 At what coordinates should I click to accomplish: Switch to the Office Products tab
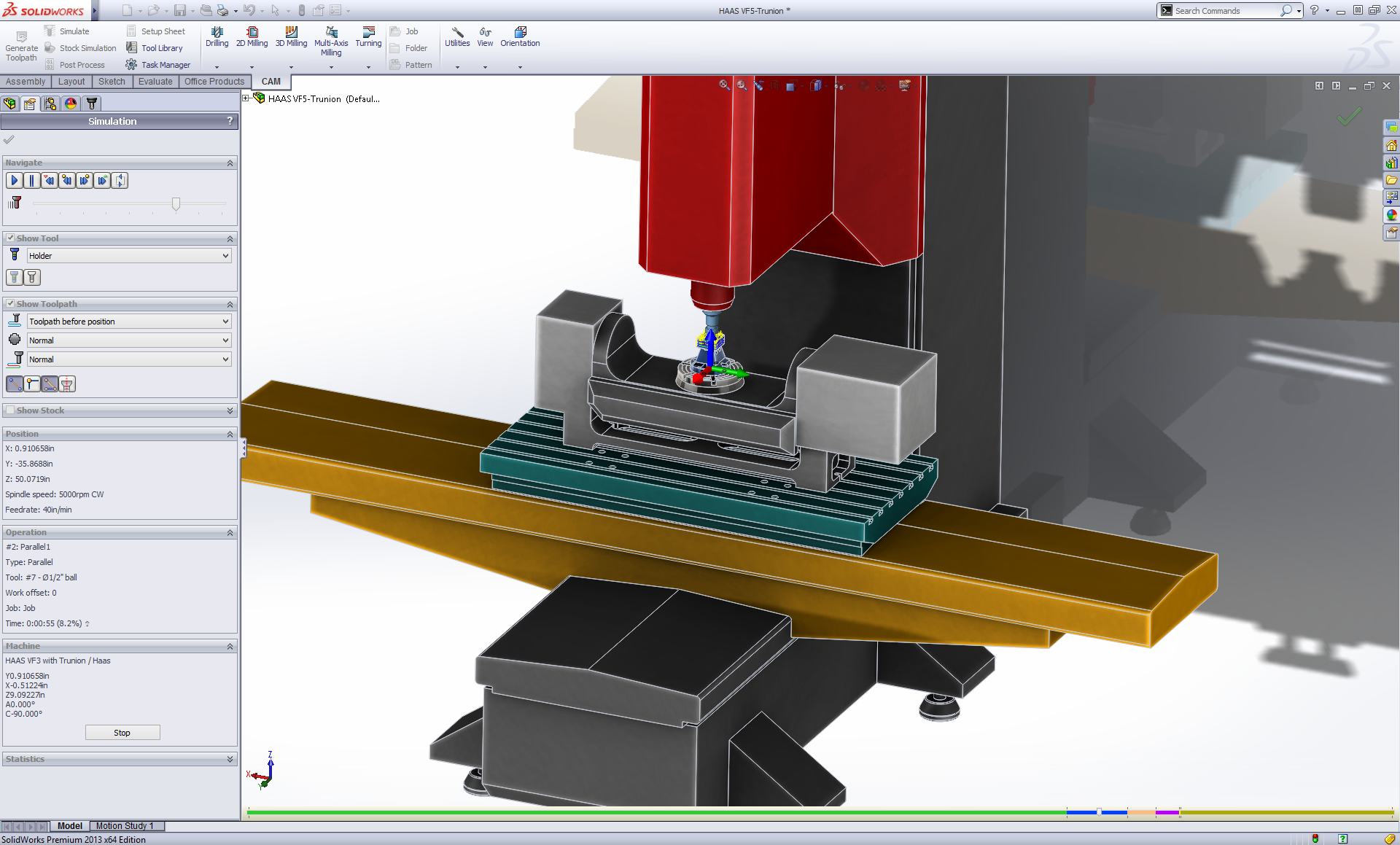click(214, 82)
